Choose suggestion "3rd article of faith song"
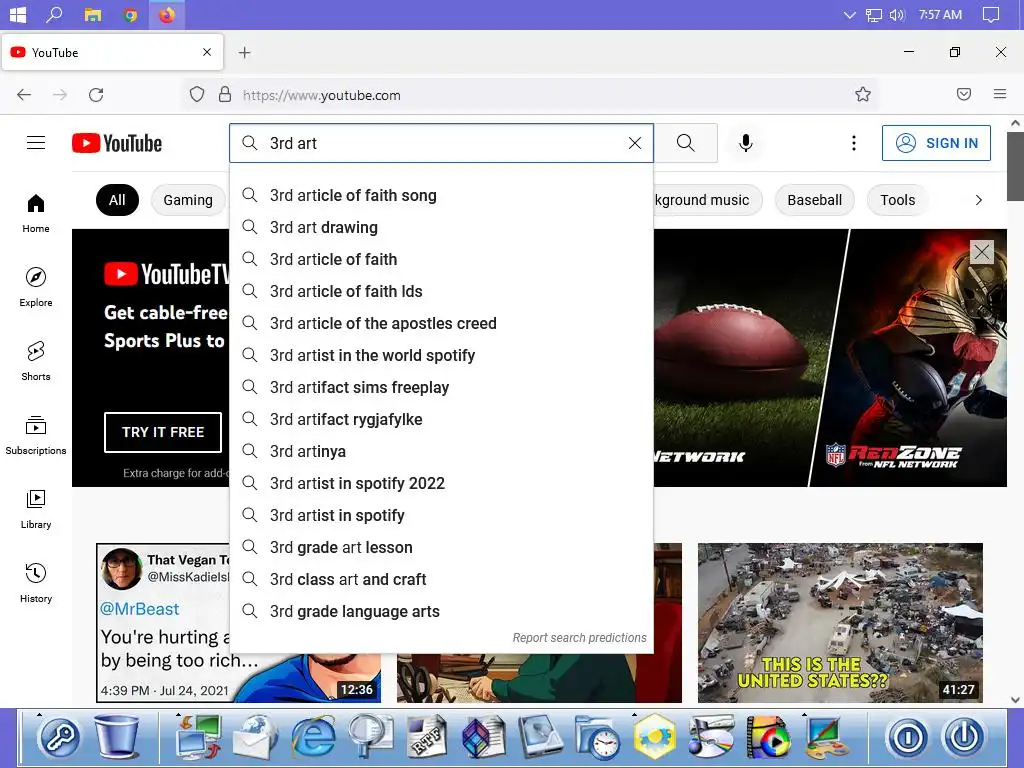 click(x=441, y=195)
